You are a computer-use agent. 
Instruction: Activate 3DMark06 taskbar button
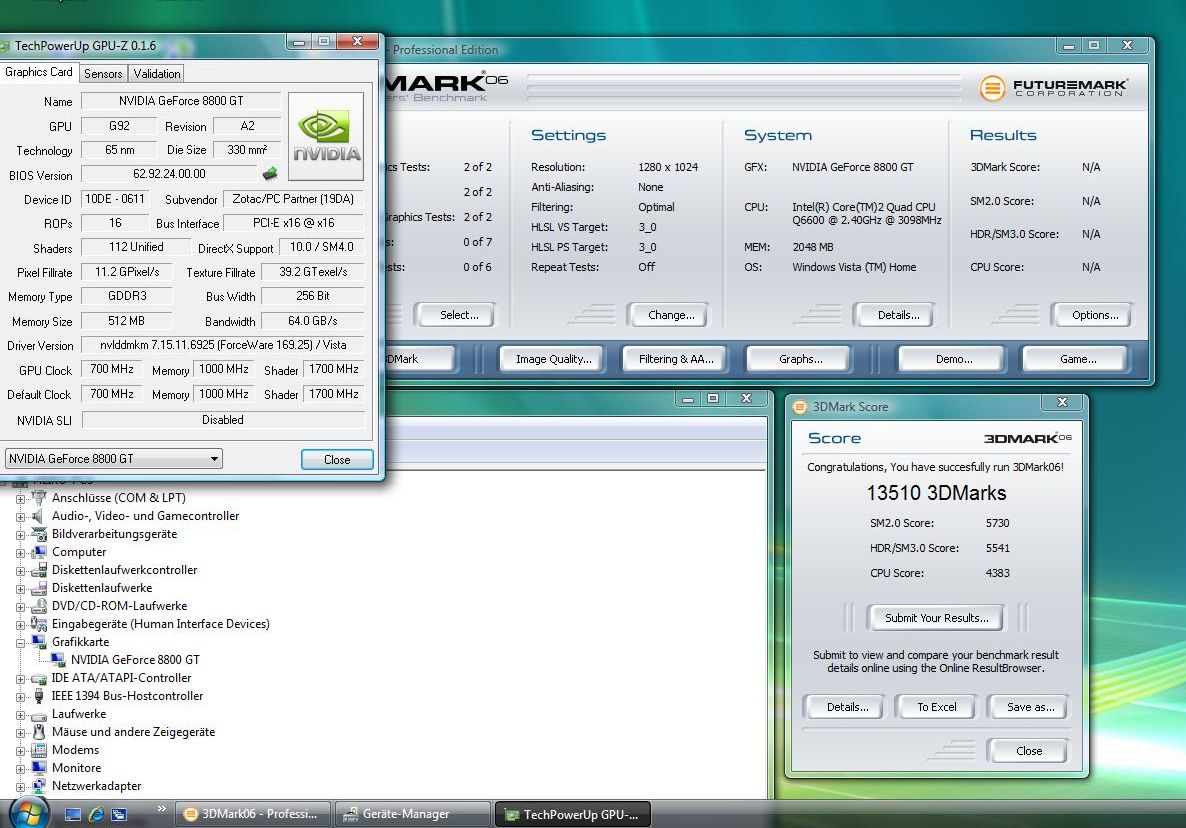253,814
